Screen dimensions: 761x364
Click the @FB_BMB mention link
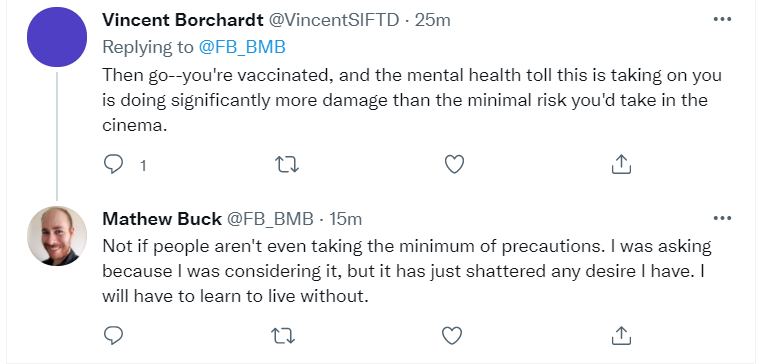[242, 47]
